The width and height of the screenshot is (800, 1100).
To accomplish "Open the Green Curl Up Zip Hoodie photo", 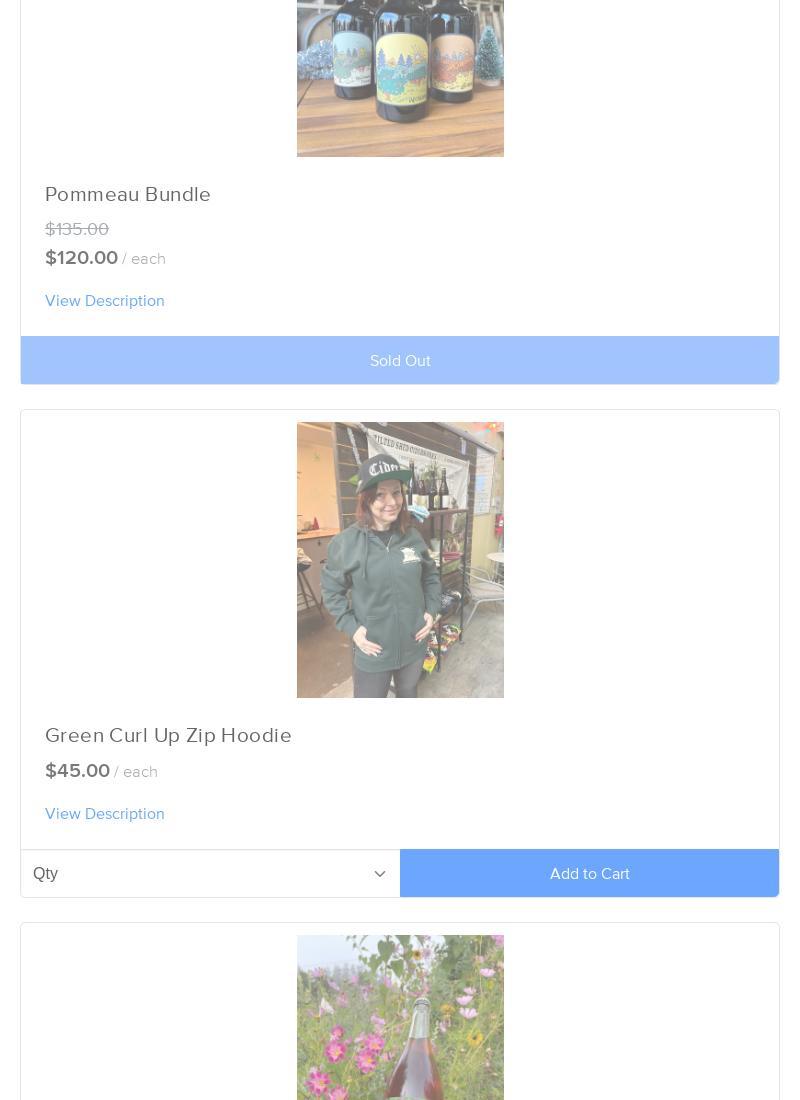I will pyautogui.click(x=400, y=560).
